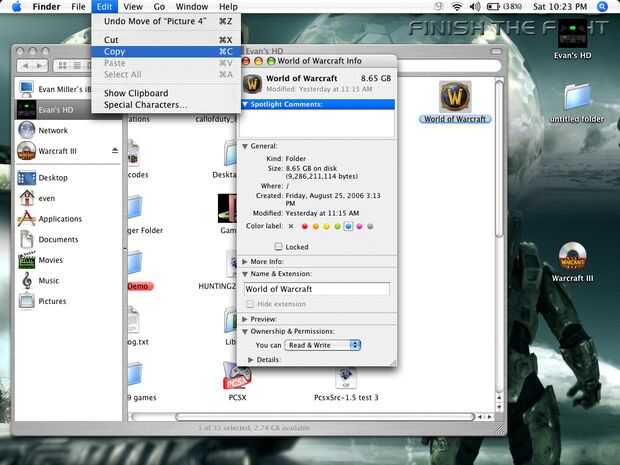Click the volume icon in menu bar
The width and height of the screenshot is (620, 465).
475,7
